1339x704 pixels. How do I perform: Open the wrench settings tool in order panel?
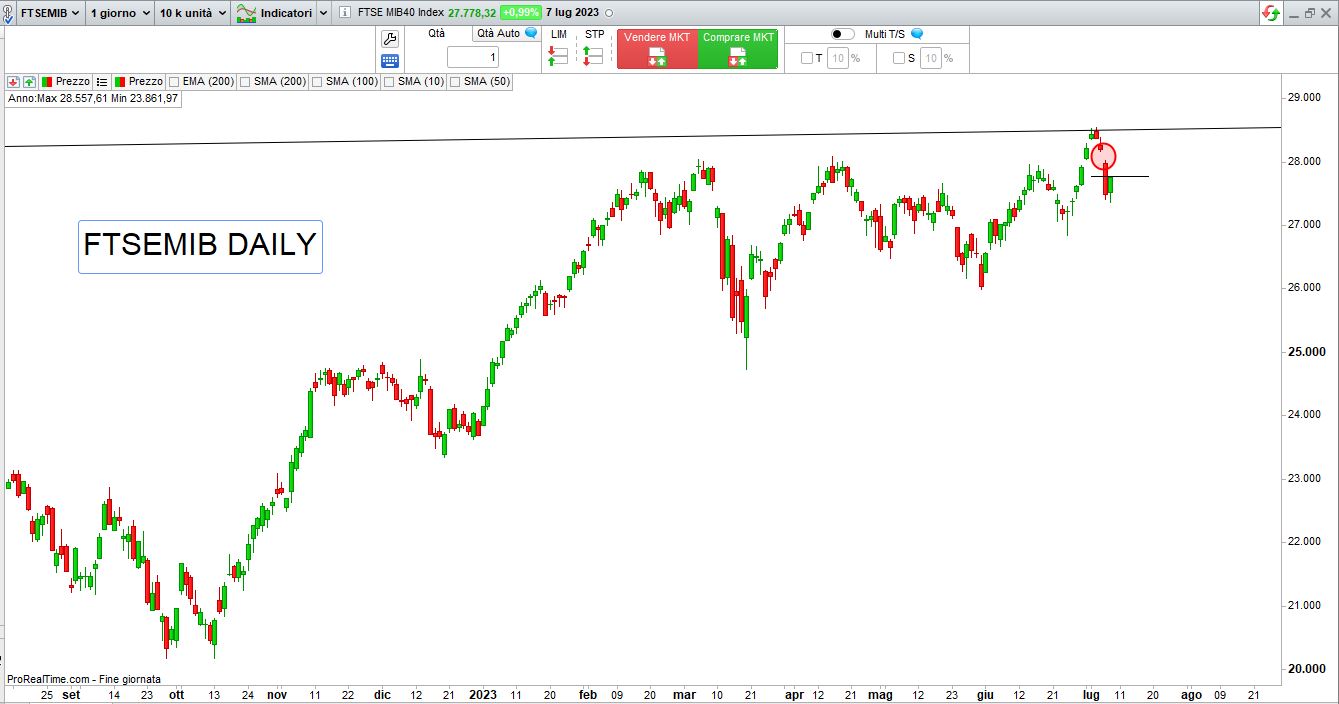390,38
